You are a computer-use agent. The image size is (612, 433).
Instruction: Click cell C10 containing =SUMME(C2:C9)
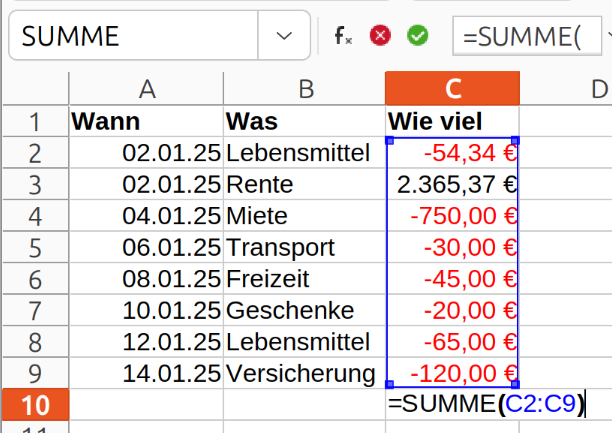point(452,404)
